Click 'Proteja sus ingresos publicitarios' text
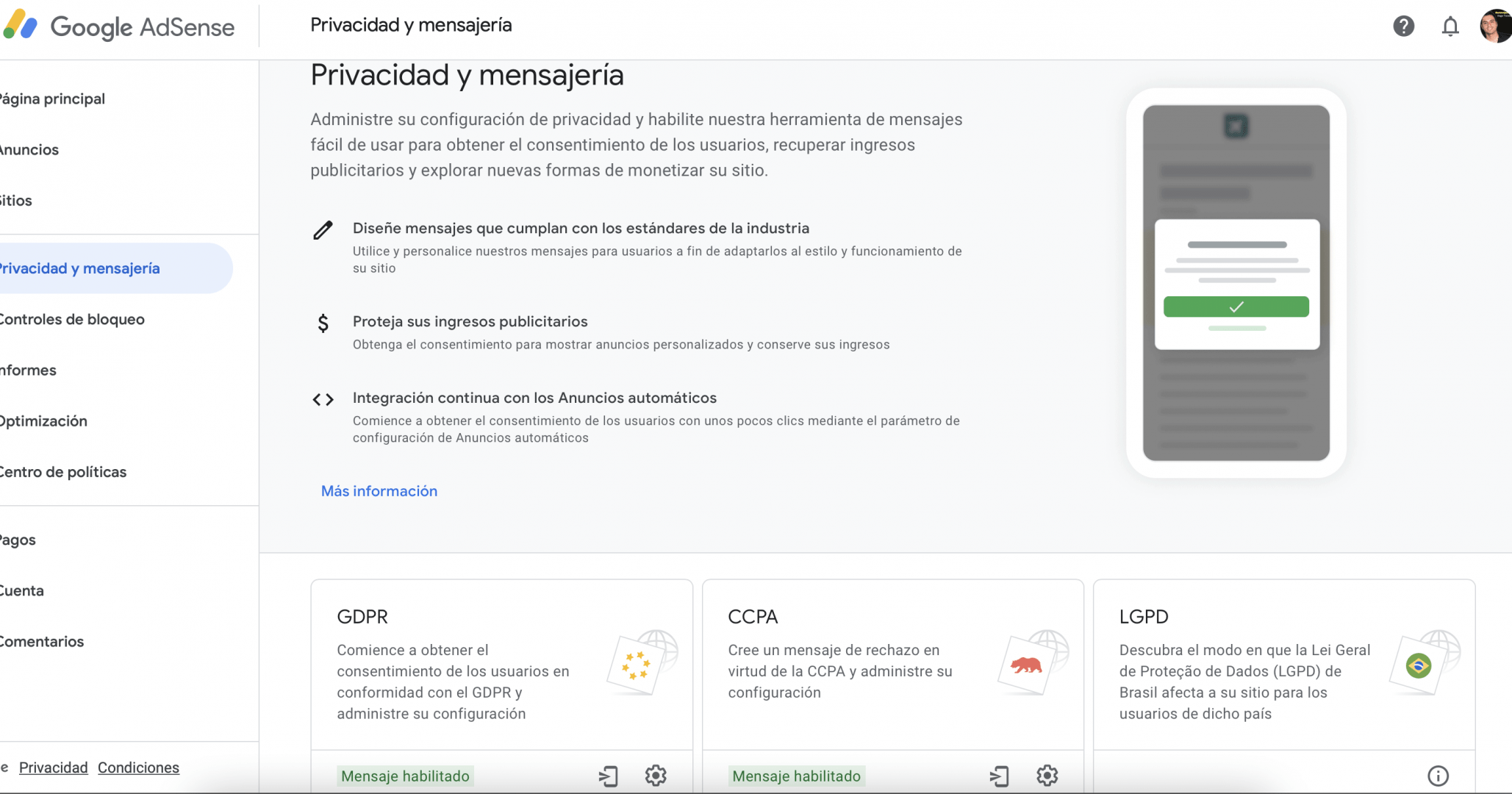The image size is (1512, 794). click(x=470, y=321)
